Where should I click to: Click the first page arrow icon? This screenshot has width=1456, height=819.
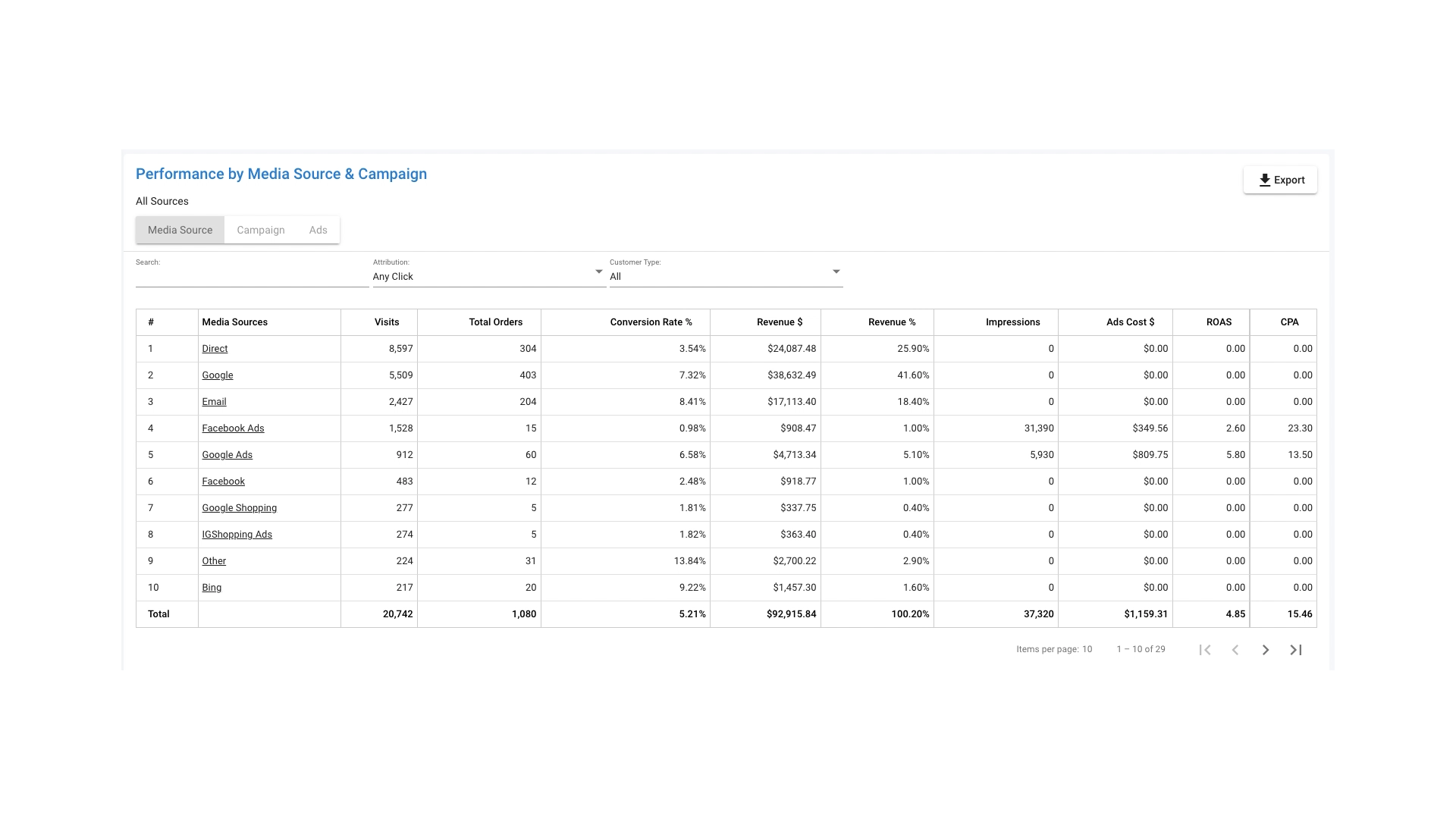click(x=1205, y=650)
